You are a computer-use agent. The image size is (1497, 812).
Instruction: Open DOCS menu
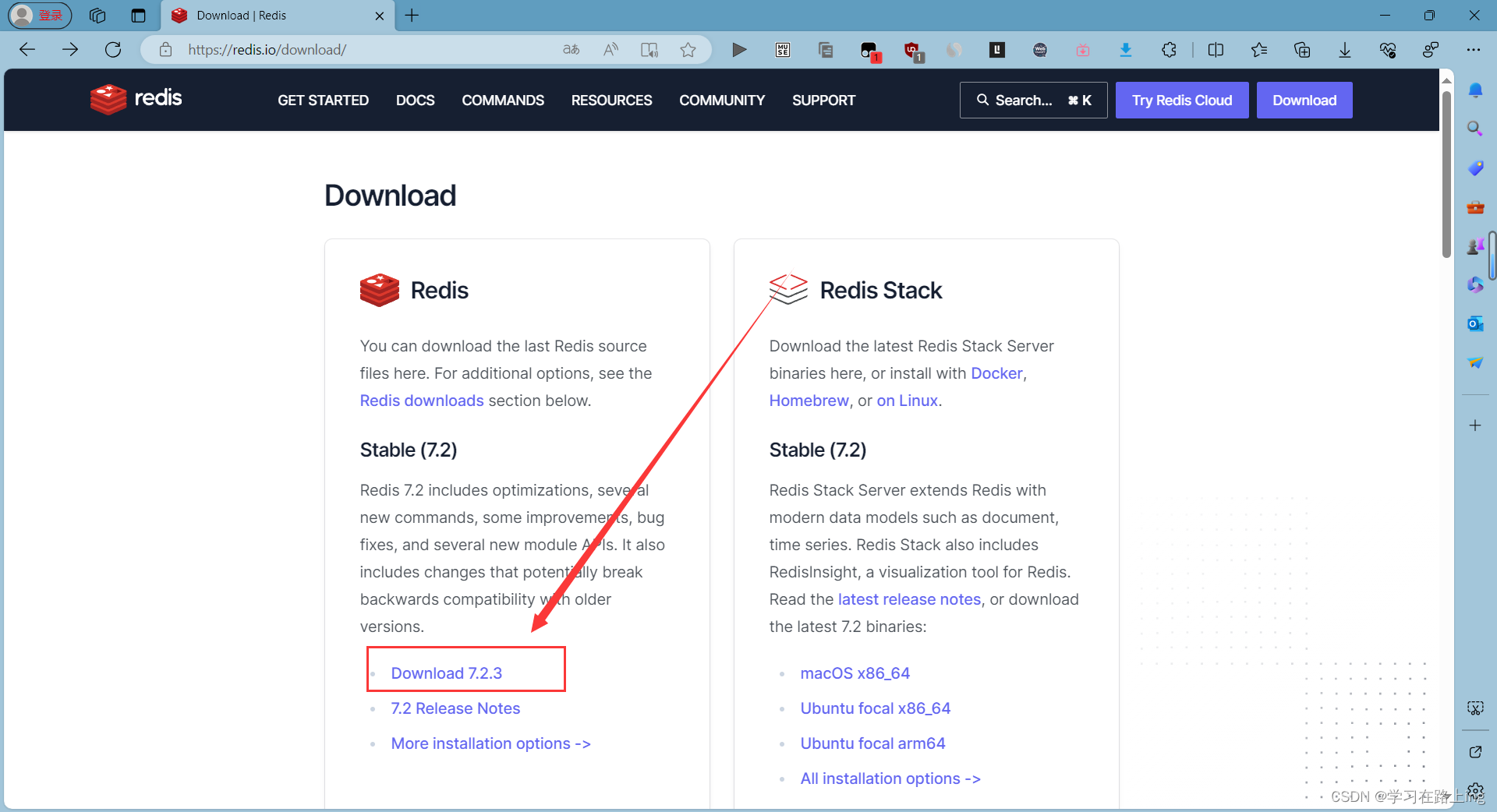pos(415,101)
